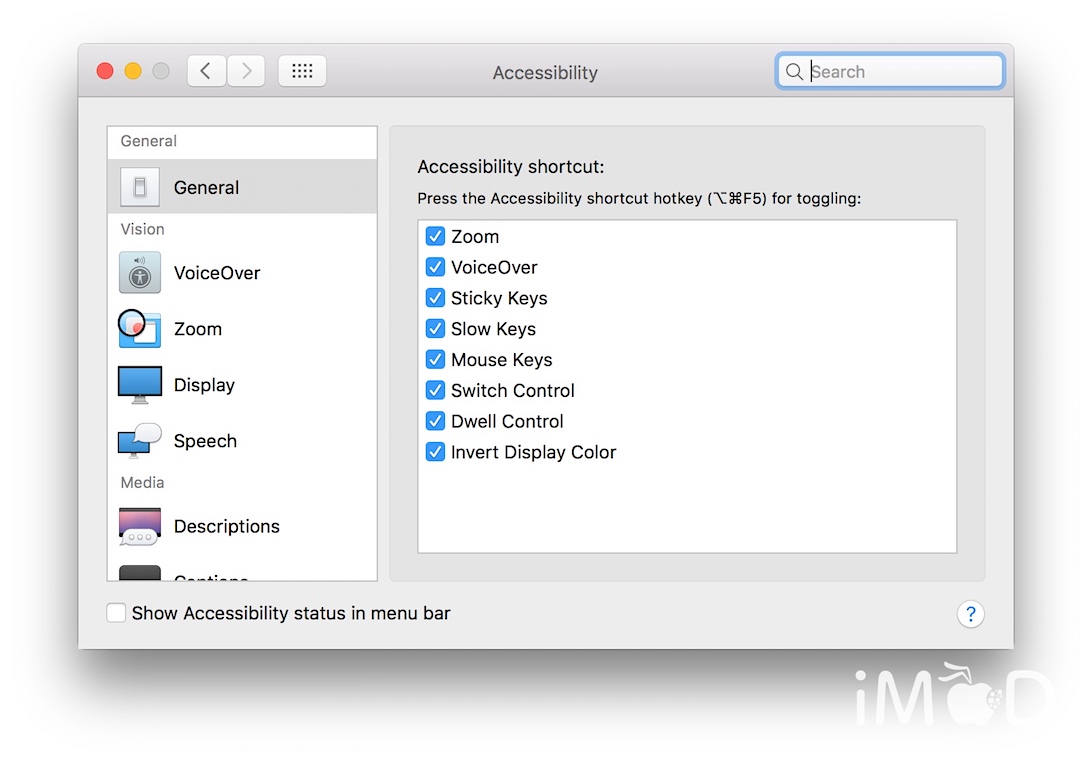1092x761 pixels.
Task: Open Zoom settings from the sidebar
Action: pyautogui.click(x=139, y=328)
